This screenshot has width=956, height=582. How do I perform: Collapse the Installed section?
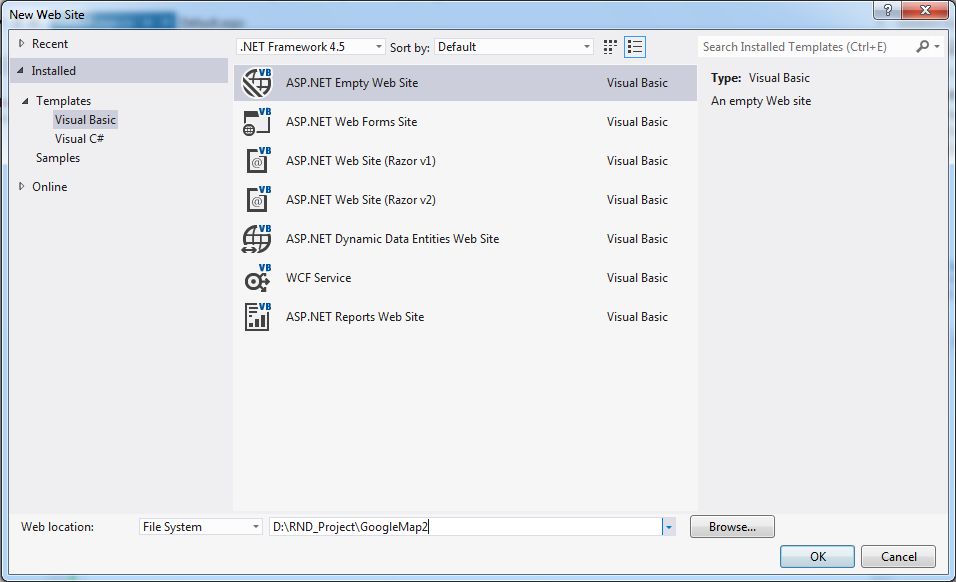pyautogui.click(x=21, y=71)
